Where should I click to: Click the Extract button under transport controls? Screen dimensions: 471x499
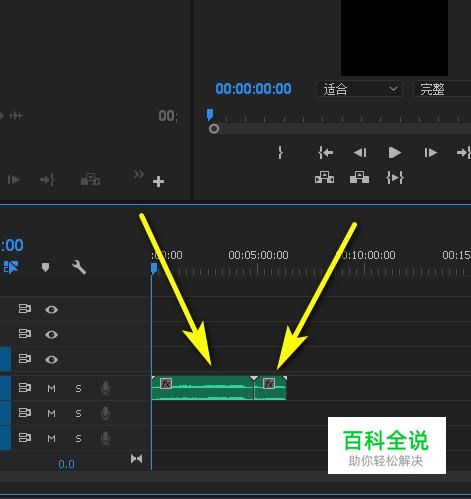click(x=359, y=177)
